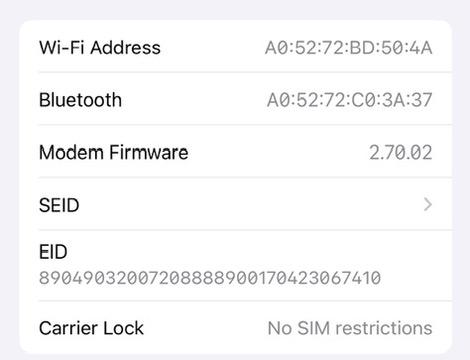Click empty space in Carrier Lock row
Viewport: 470px width, 360px height.
click(x=205, y=328)
